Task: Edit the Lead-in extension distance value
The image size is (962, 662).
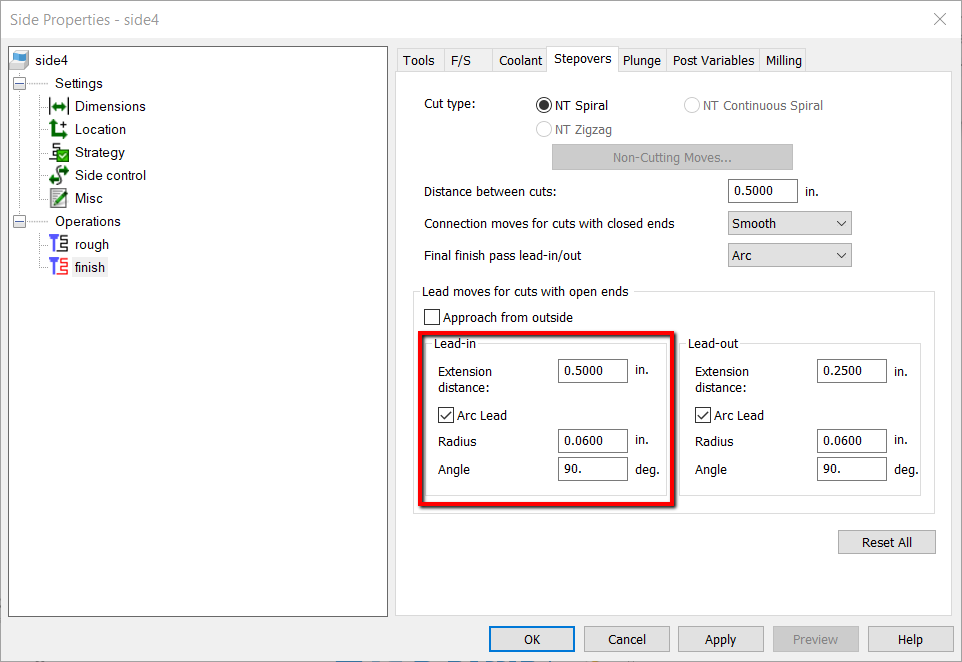Action: click(x=592, y=370)
